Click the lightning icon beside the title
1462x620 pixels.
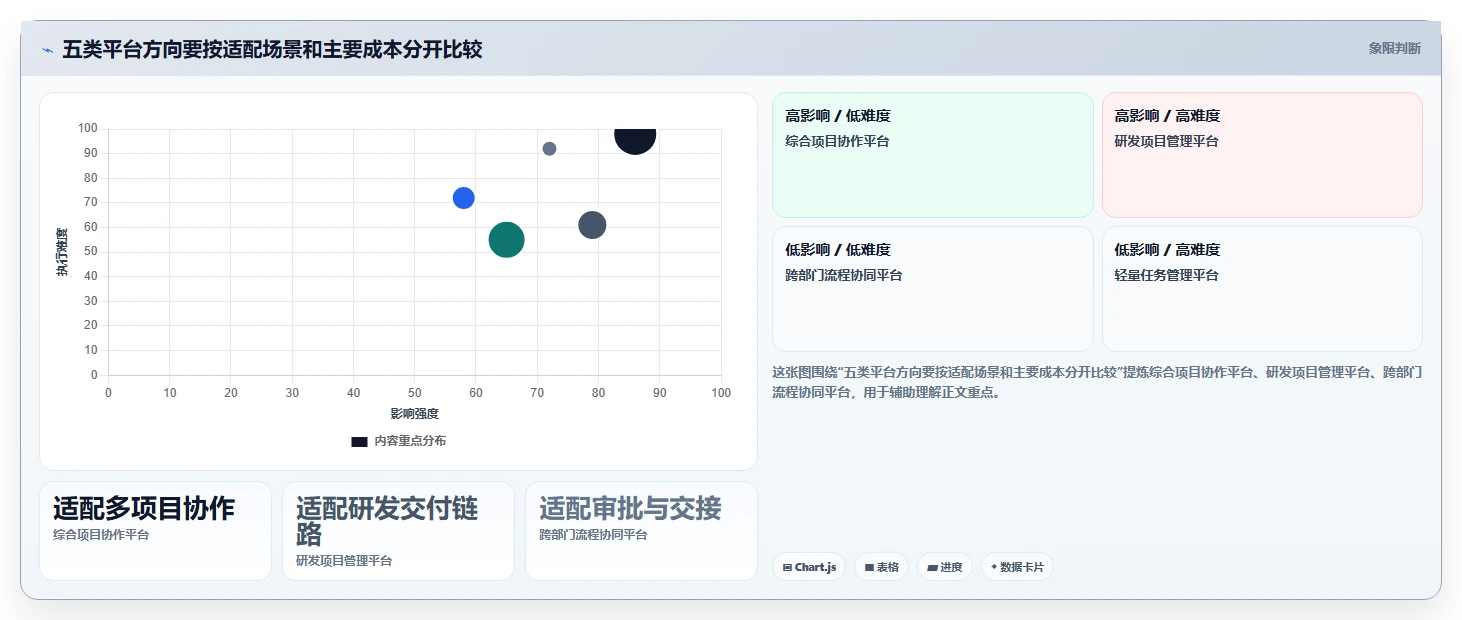[47, 50]
